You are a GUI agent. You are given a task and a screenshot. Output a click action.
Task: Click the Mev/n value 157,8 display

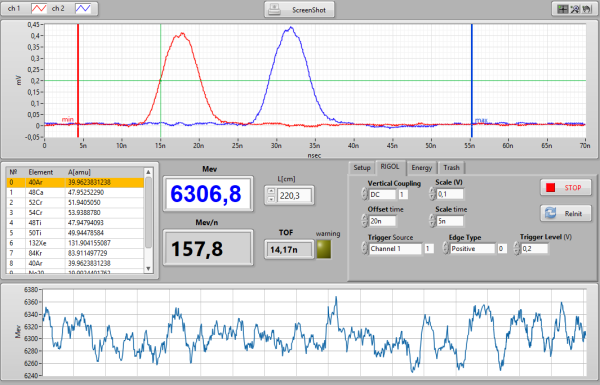pyautogui.click(x=208, y=248)
